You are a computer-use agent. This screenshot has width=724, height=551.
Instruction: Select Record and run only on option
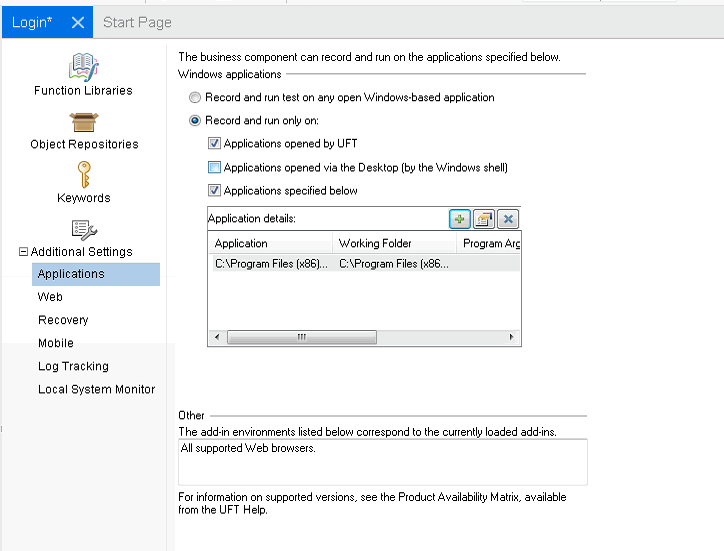195,121
